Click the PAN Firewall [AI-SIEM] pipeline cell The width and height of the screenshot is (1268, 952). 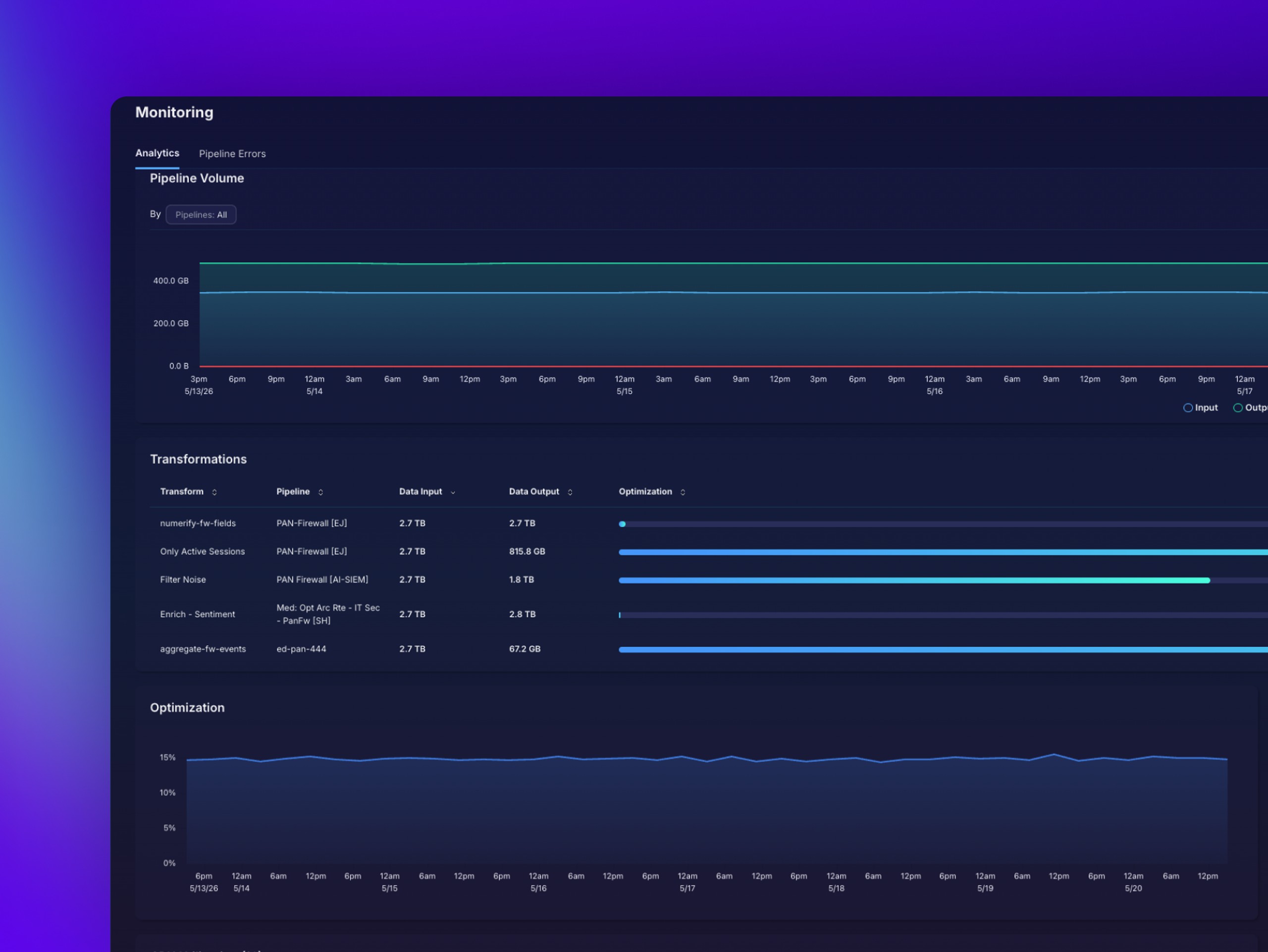tap(322, 580)
